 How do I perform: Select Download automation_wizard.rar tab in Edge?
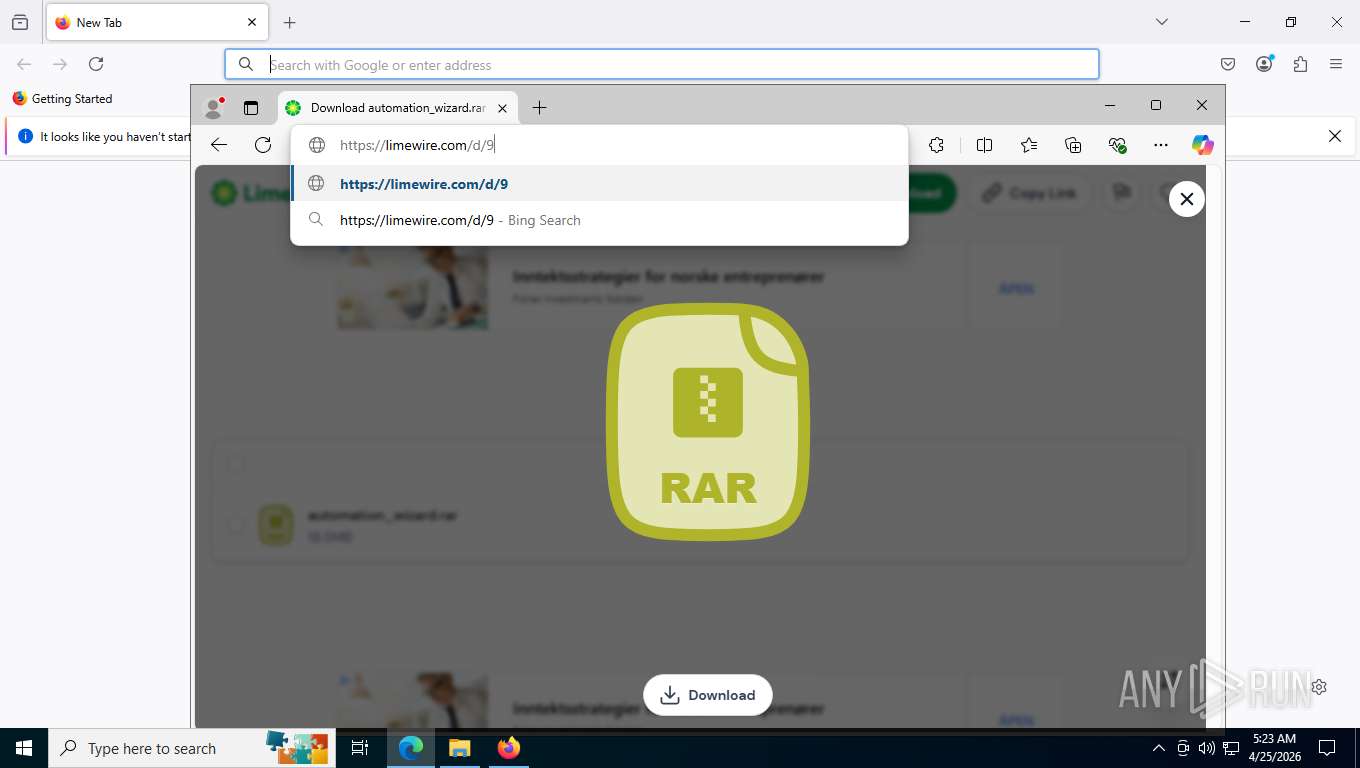pyautogui.click(x=397, y=107)
